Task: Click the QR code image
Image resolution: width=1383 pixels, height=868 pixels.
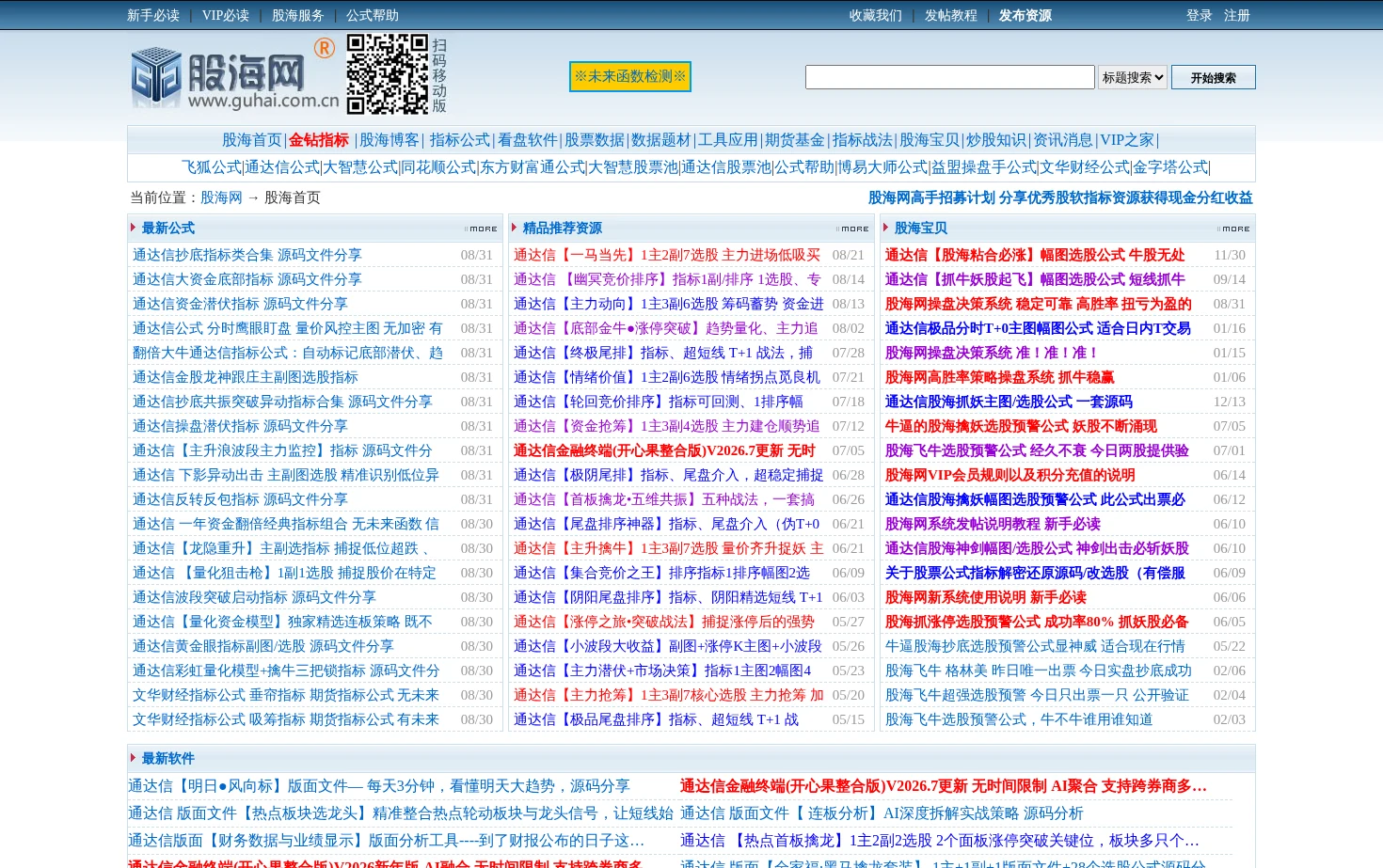Action: click(x=387, y=74)
